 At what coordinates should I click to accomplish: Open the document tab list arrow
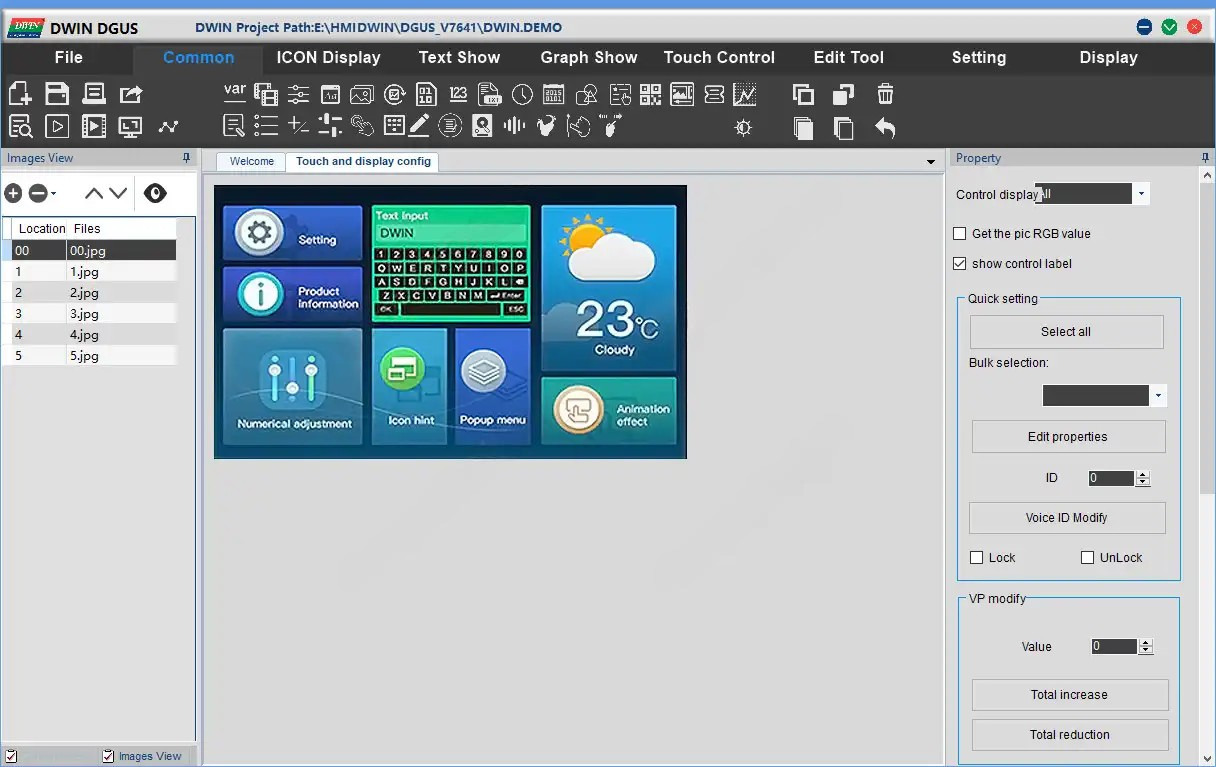point(931,162)
